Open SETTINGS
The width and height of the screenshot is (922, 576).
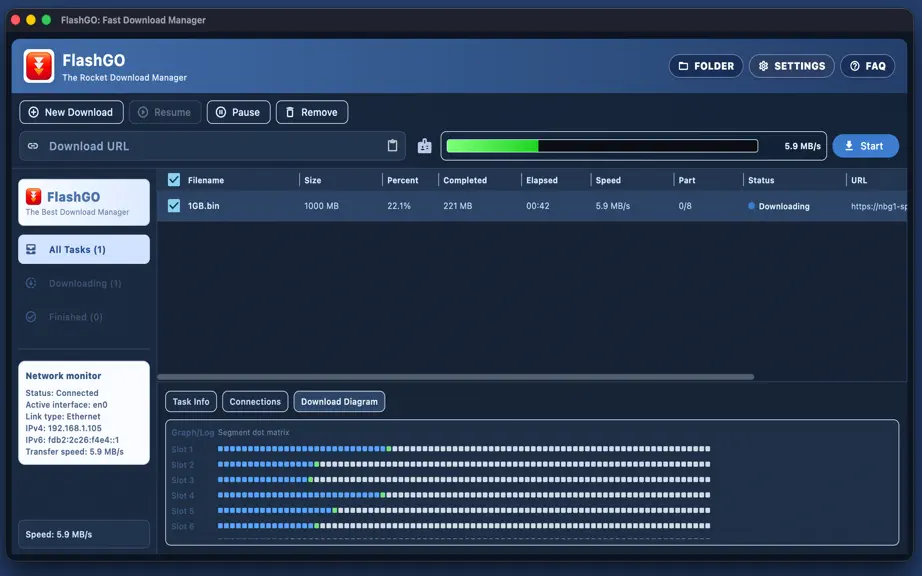tap(791, 66)
